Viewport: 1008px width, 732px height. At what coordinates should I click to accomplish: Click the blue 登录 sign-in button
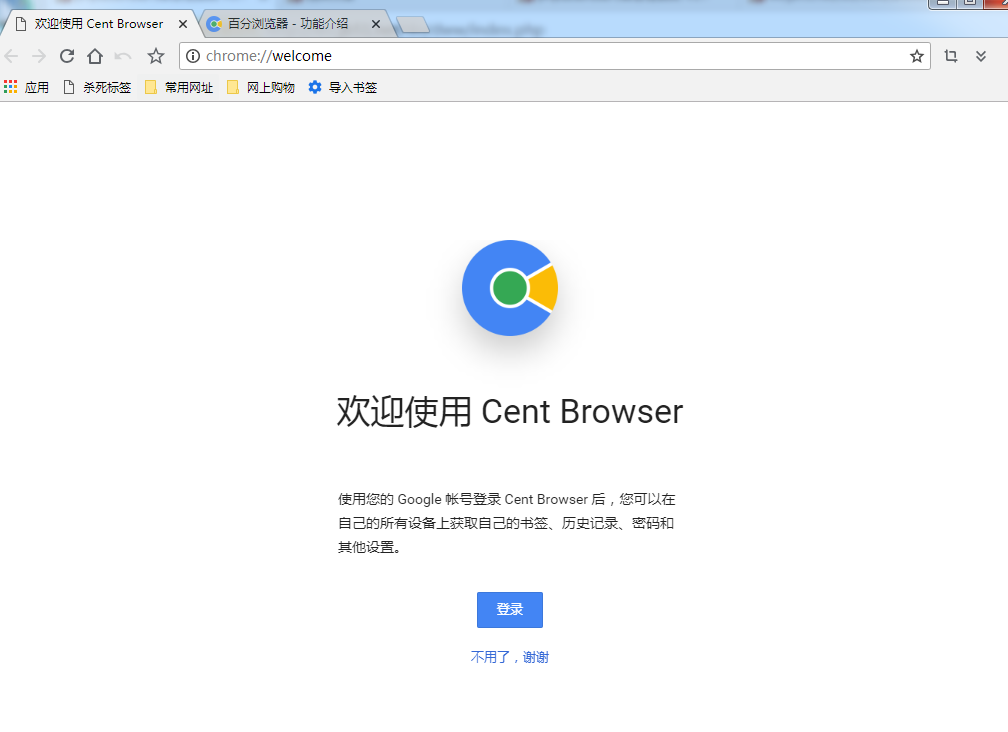coord(509,610)
